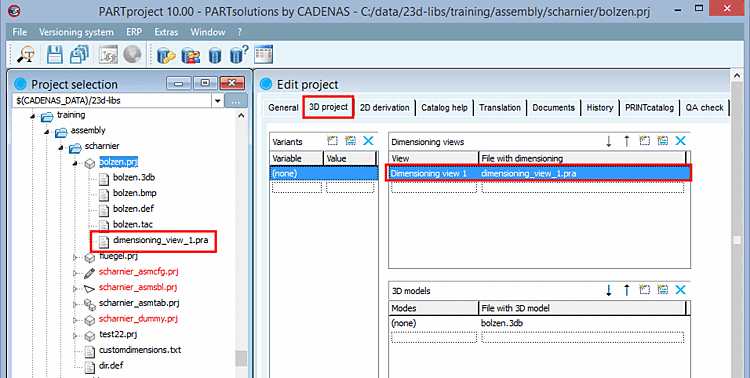Open the Versioning system menu
Screen dimensions: 750x378
[76, 32]
